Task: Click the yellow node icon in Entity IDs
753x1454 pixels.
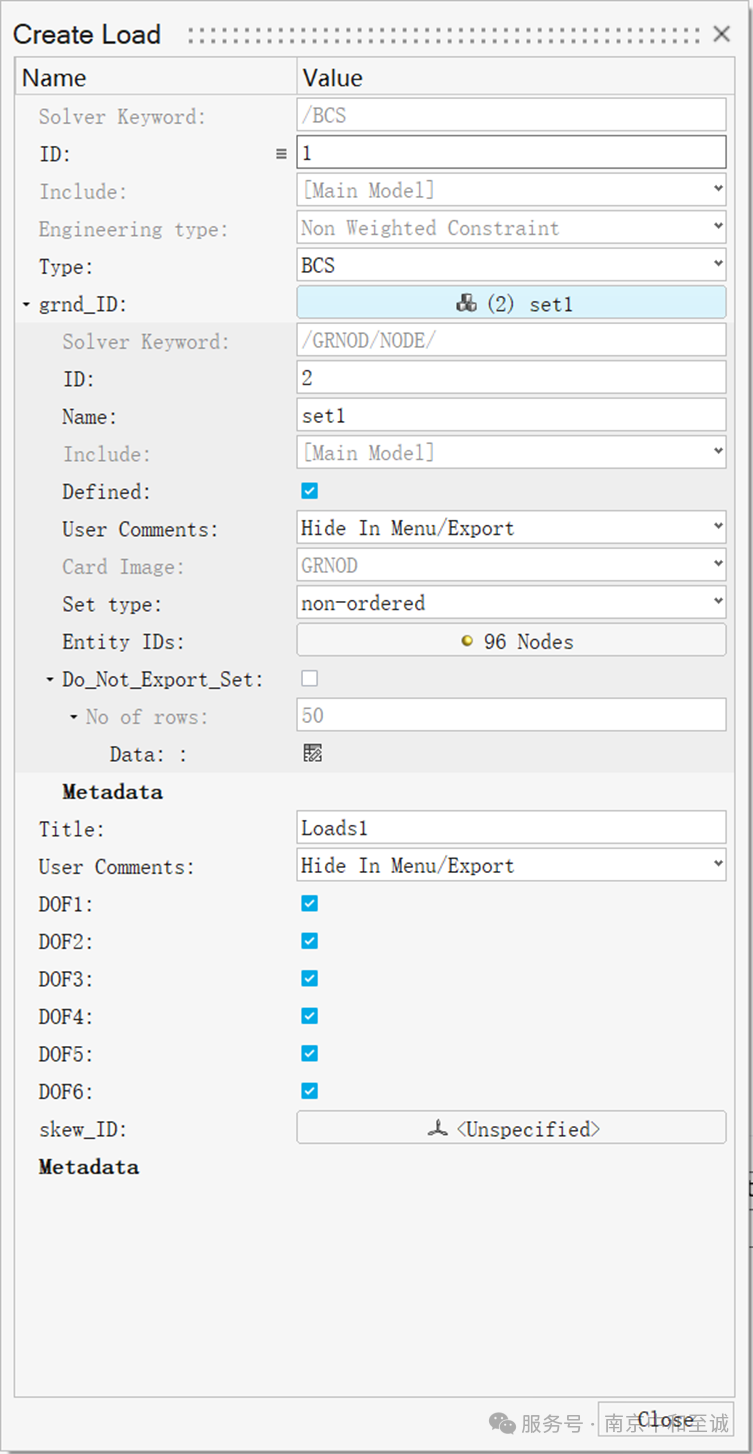Action: pos(466,641)
